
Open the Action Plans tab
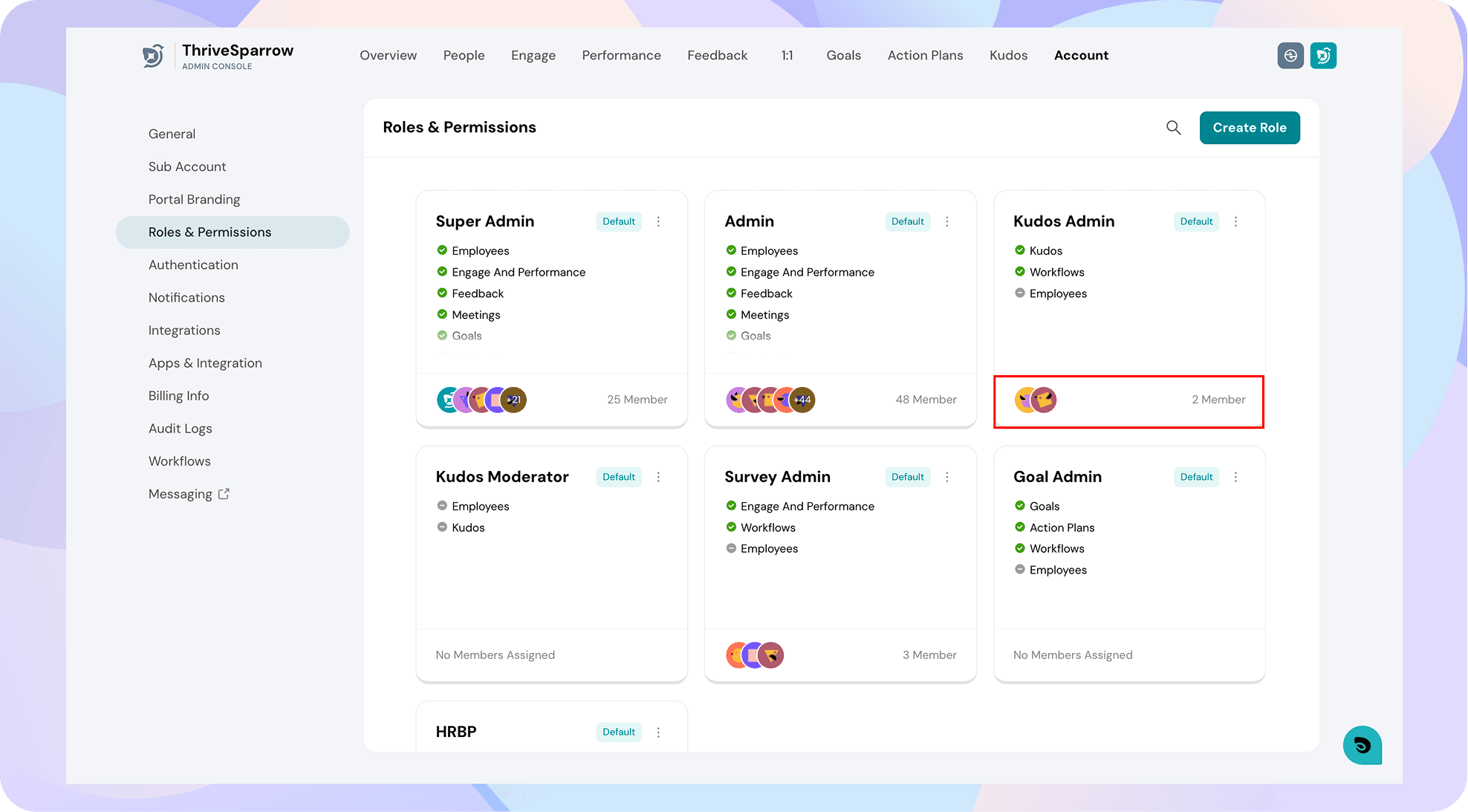tap(926, 56)
